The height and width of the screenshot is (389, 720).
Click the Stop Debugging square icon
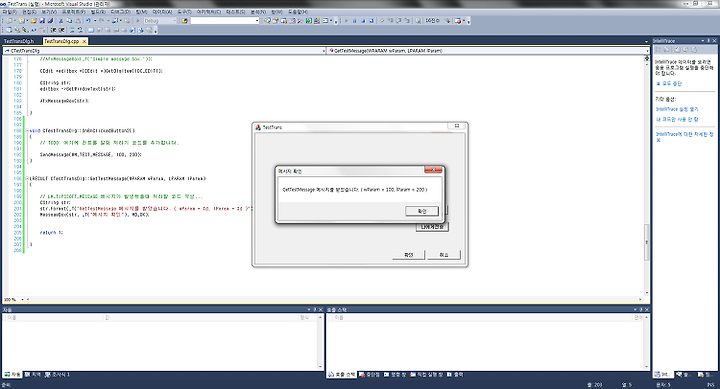(363, 21)
